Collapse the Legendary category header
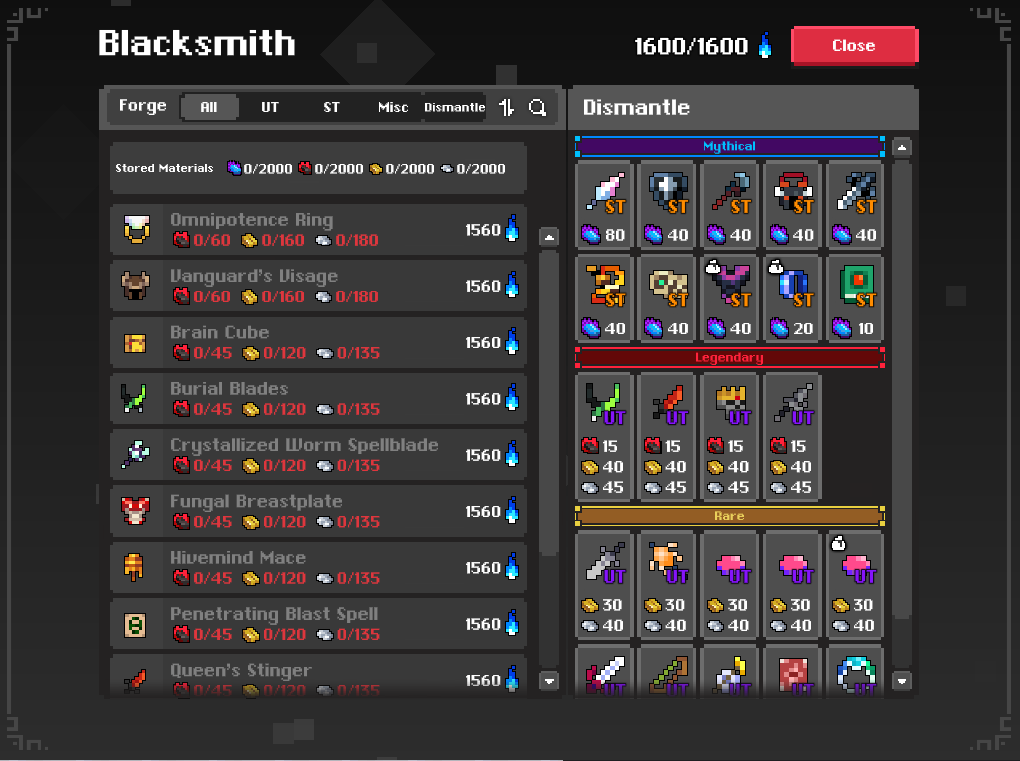This screenshot has height=761, width=1020. [x=729, y=358]
